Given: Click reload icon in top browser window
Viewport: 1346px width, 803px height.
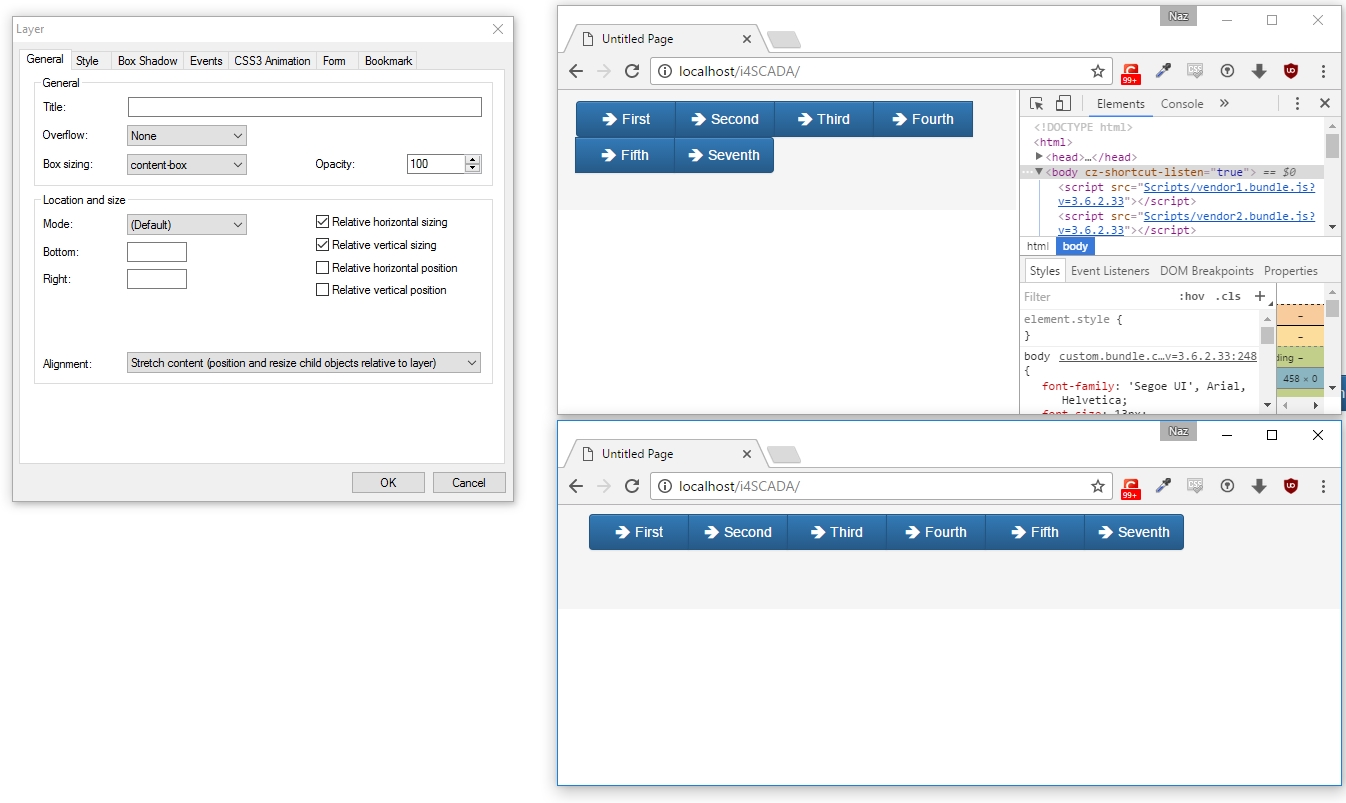Looking at the screenshot, I should click(x=632, y=71).
